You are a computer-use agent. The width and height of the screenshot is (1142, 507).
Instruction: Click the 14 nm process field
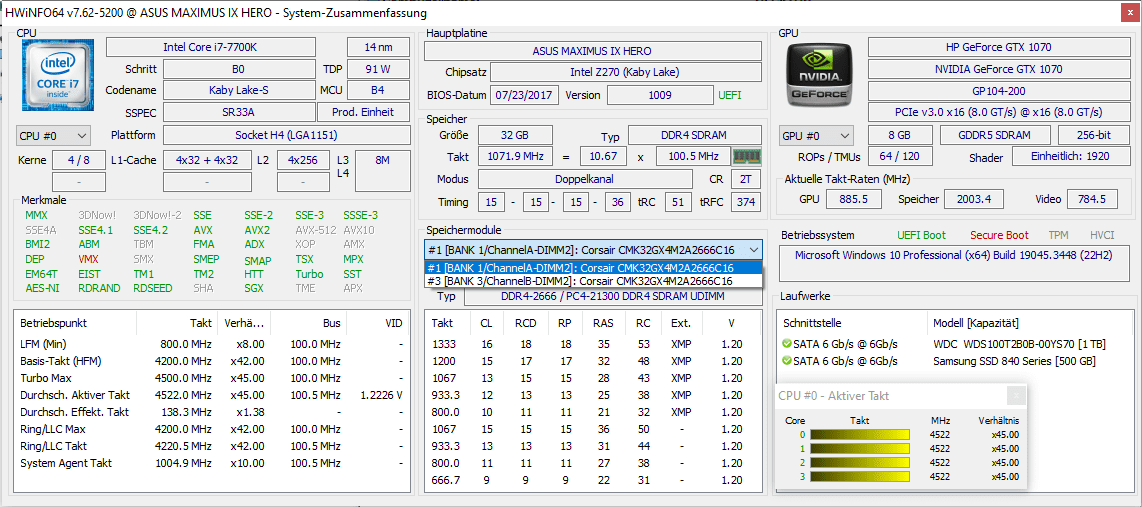pyautogui.click(x=379, y=47)
